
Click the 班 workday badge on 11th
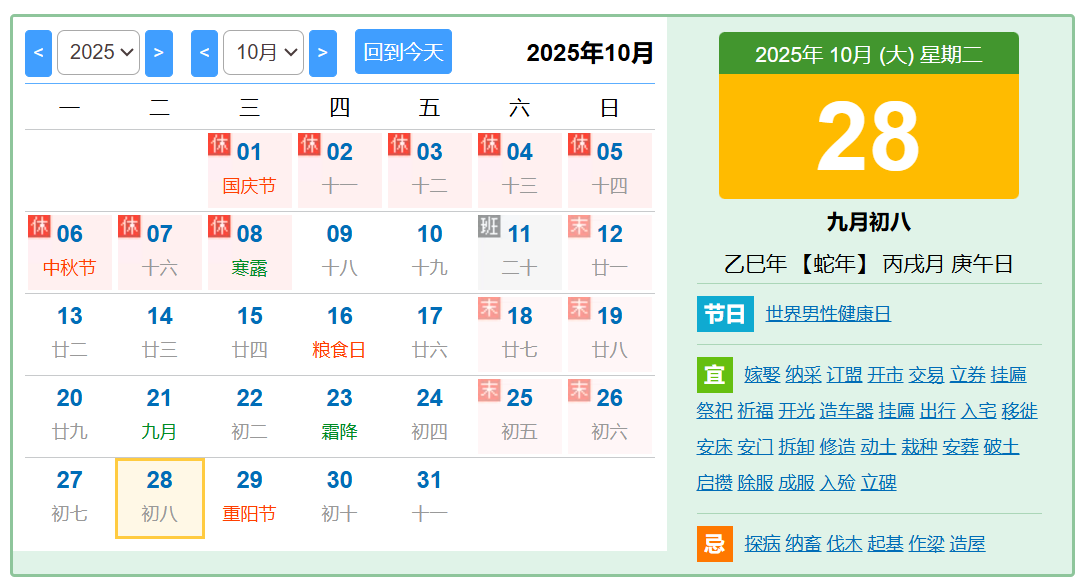coord(489,226)
